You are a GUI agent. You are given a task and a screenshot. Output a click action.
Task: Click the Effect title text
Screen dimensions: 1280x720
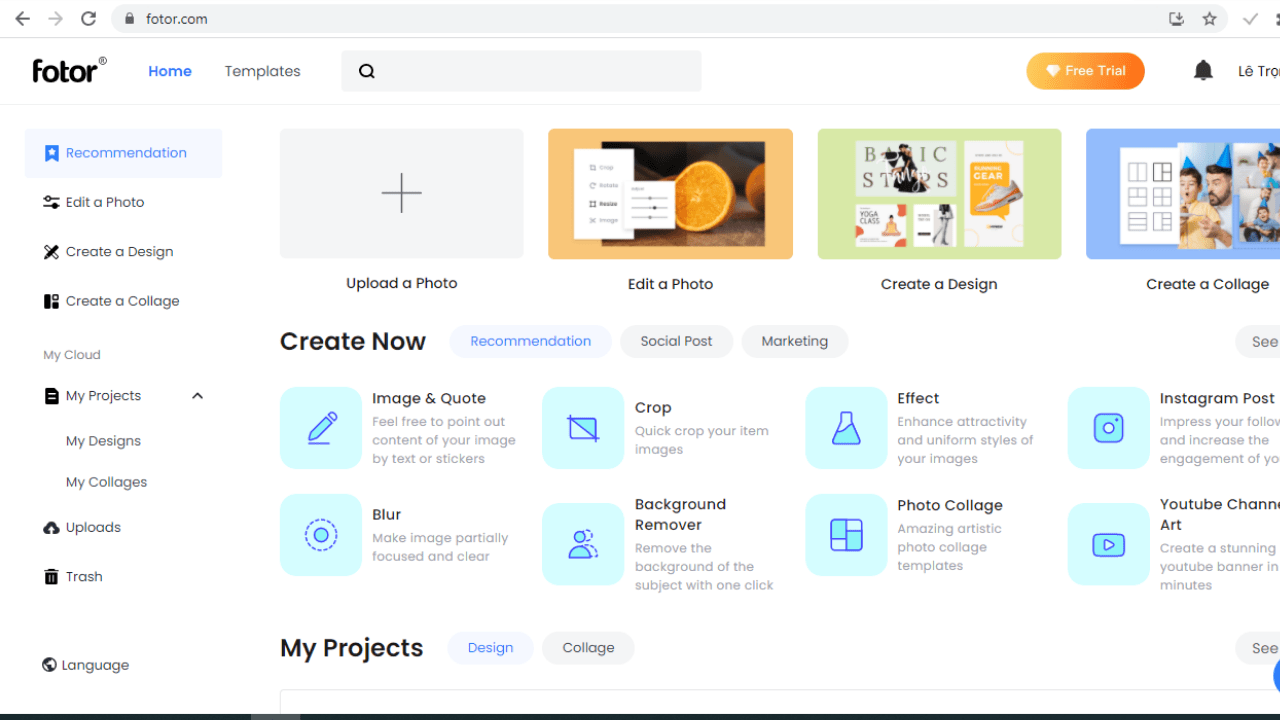pyautogui.click(x=918, y=398)
